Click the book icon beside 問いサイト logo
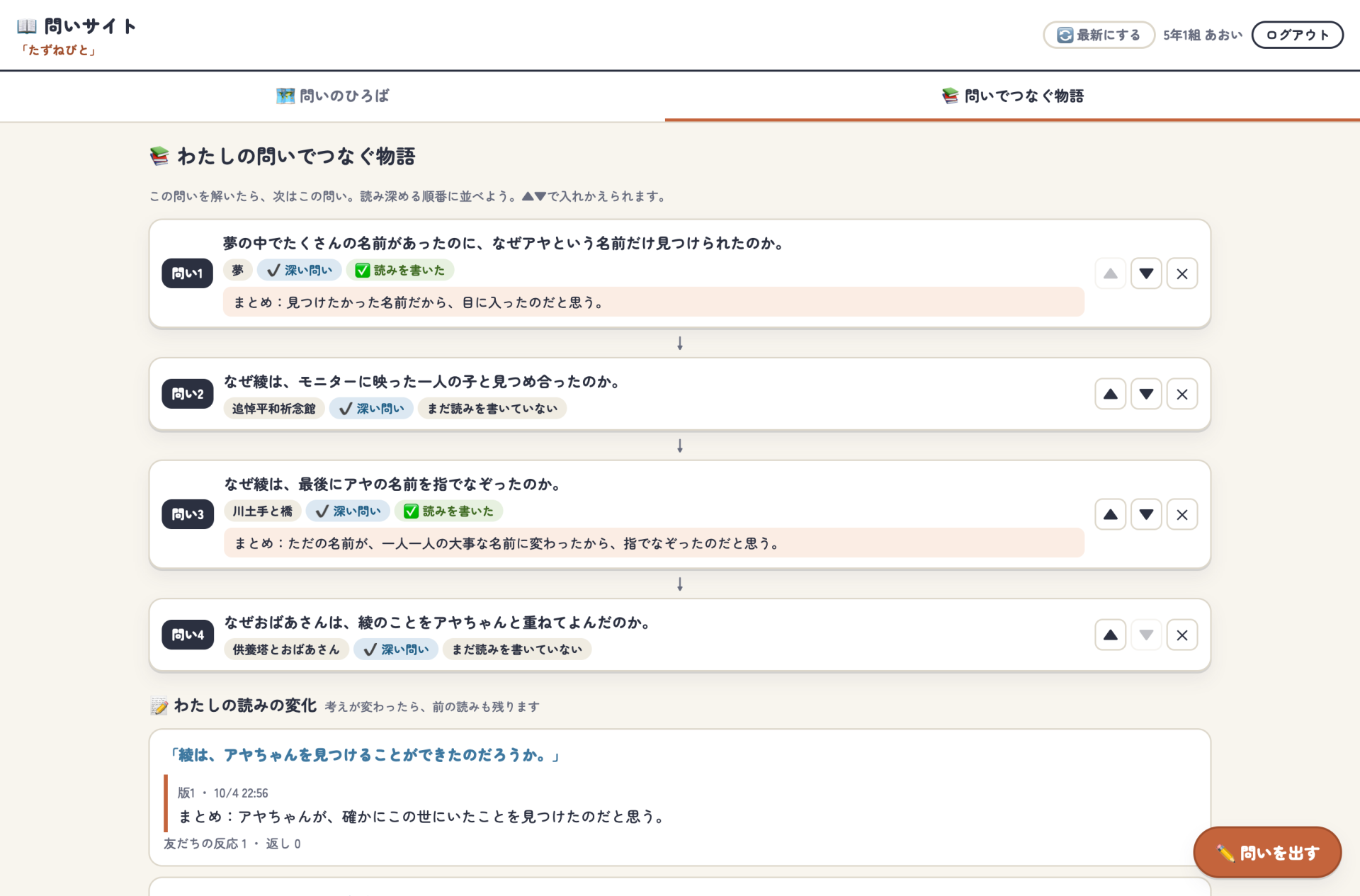Screen dimensions: 1360x896 pyautogui.click(x=27, y=26)
